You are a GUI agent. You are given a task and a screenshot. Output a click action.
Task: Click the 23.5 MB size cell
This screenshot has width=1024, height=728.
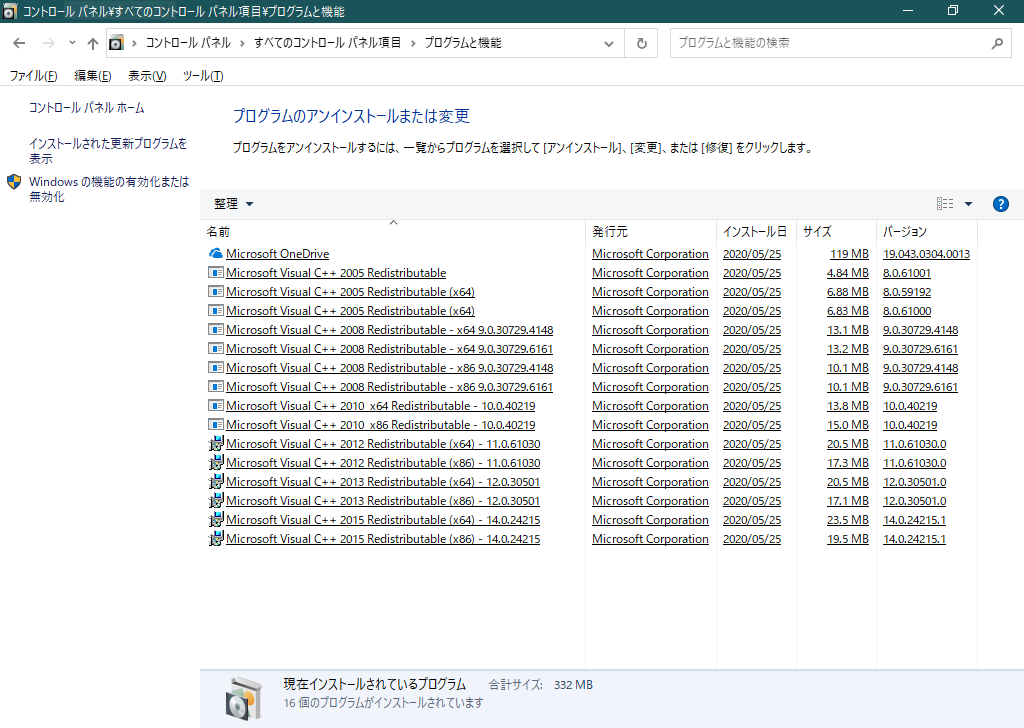click(848, 520)
